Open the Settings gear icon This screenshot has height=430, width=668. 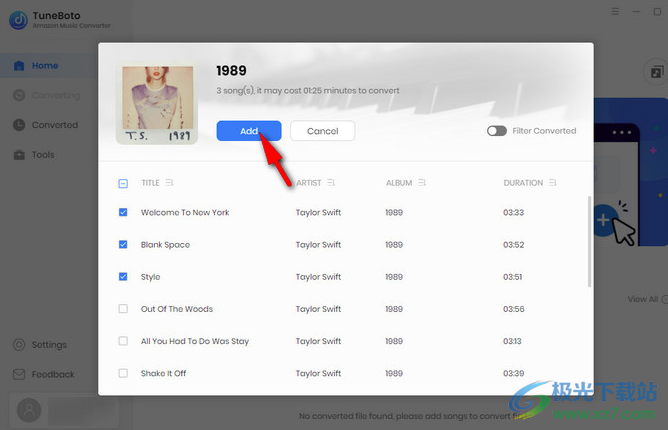[19, 344]
